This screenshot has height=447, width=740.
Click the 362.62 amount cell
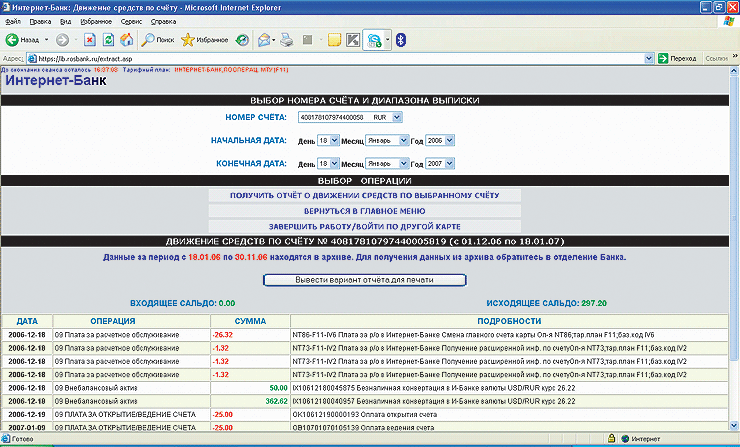[250, 401]
